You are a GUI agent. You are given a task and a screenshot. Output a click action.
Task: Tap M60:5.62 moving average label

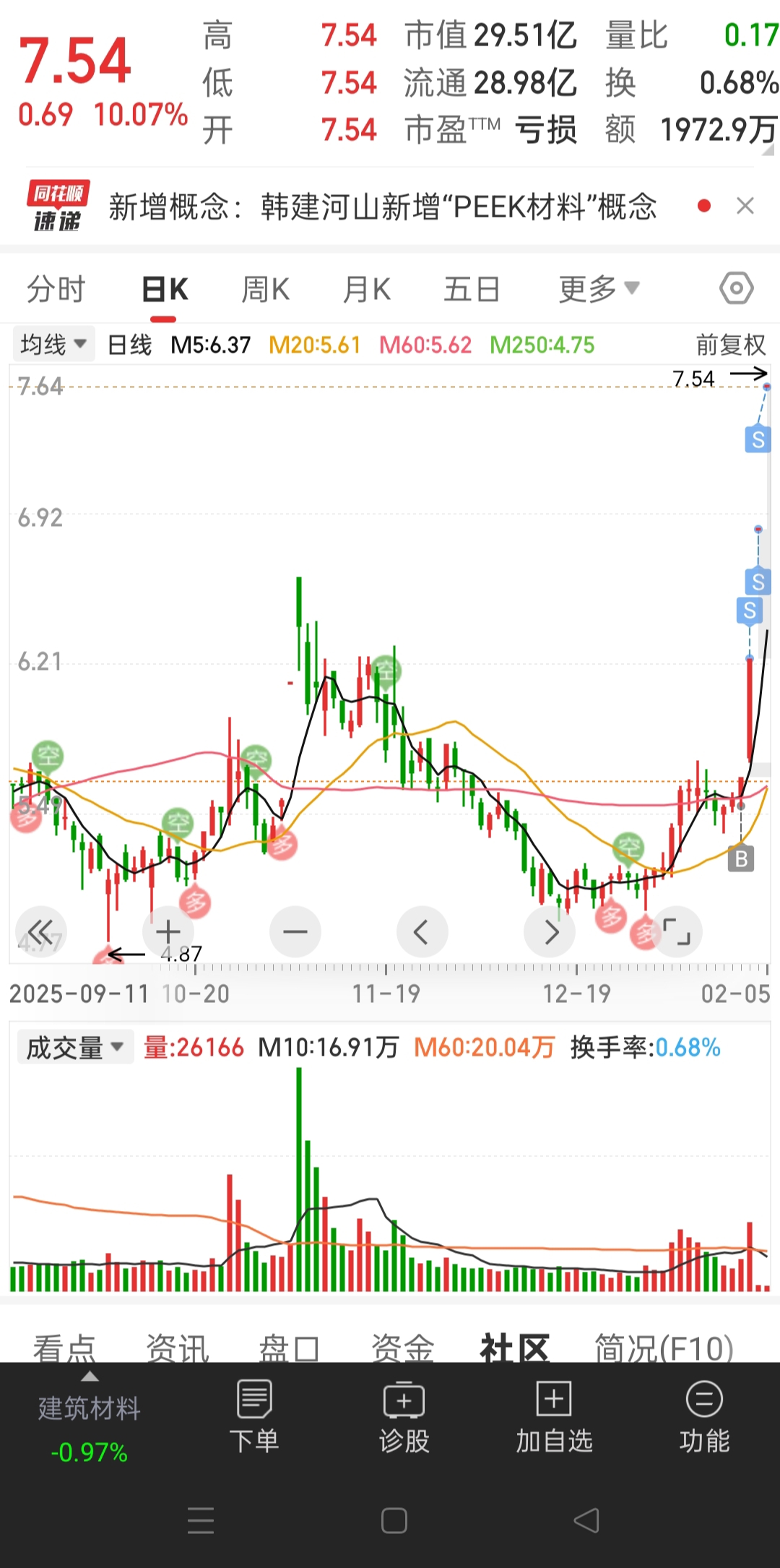click(425, 345)
